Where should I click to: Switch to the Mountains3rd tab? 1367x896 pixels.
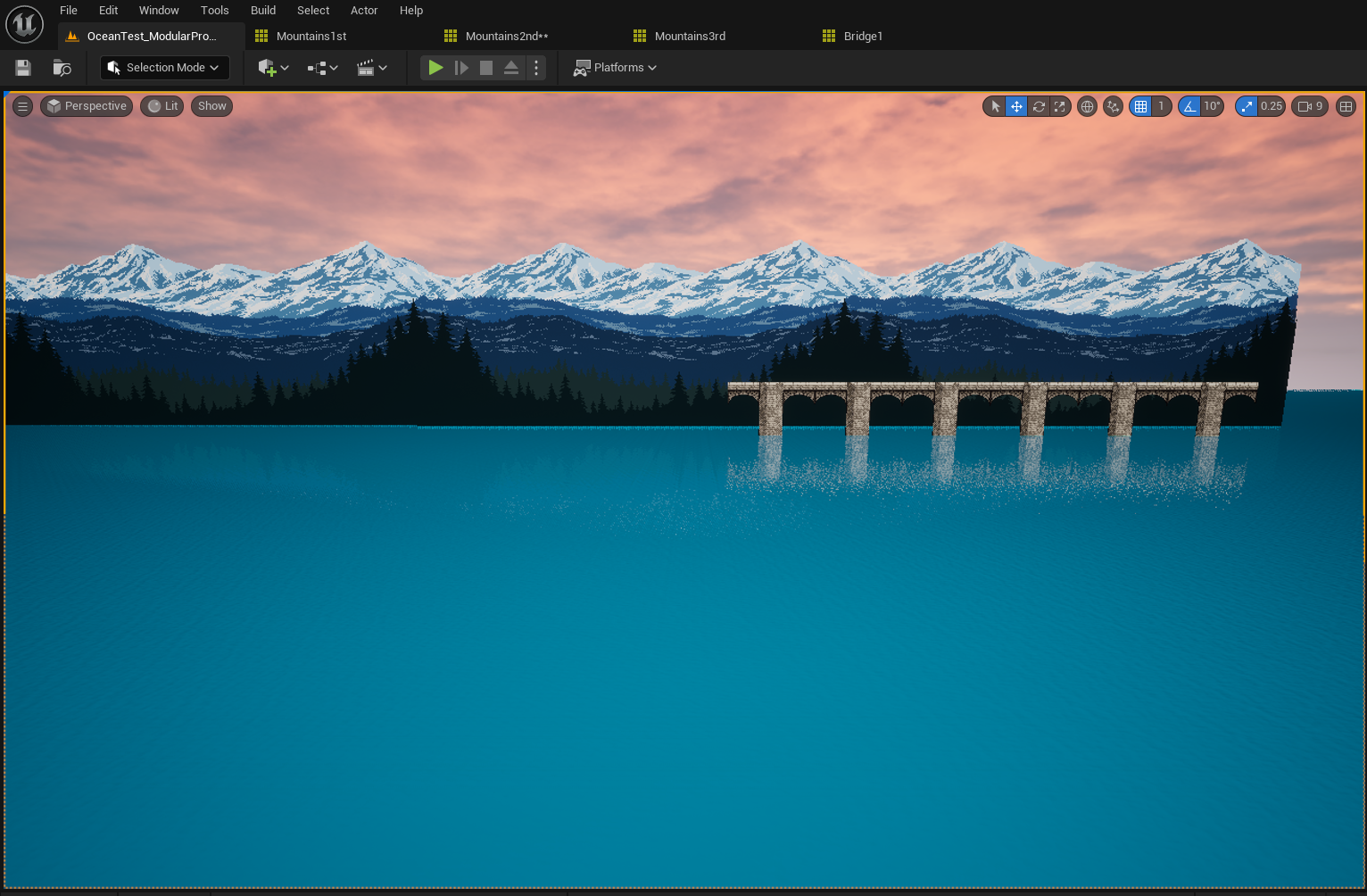[x=690, y=37]
